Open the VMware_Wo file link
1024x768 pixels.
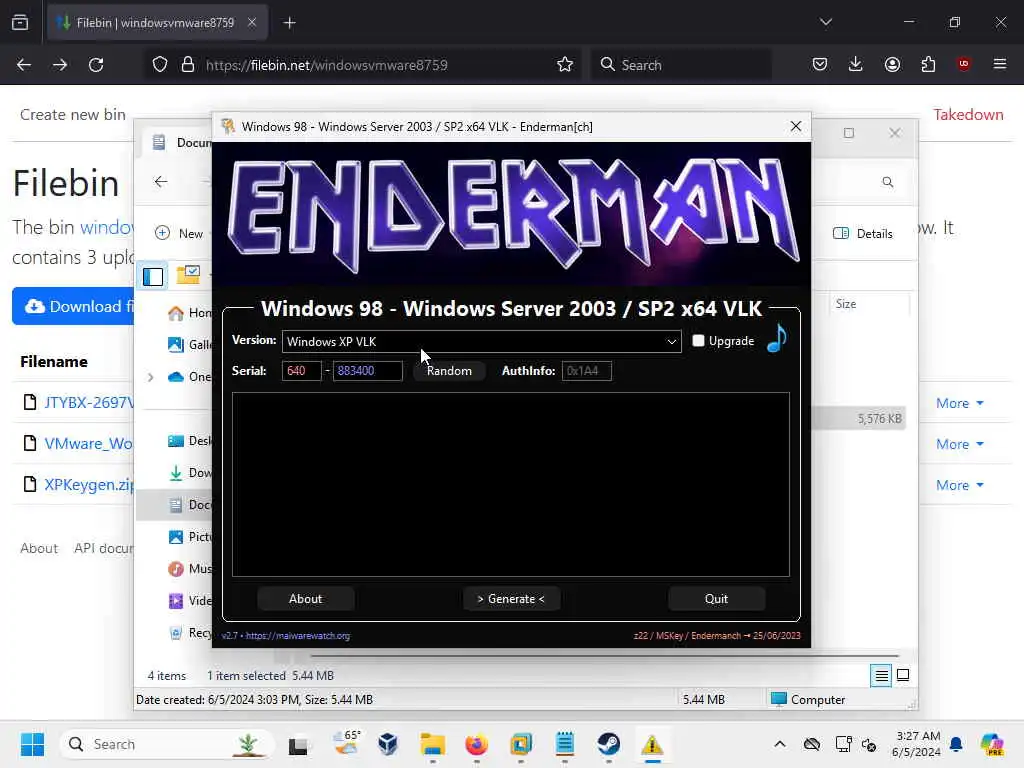[x=89, y=443]
